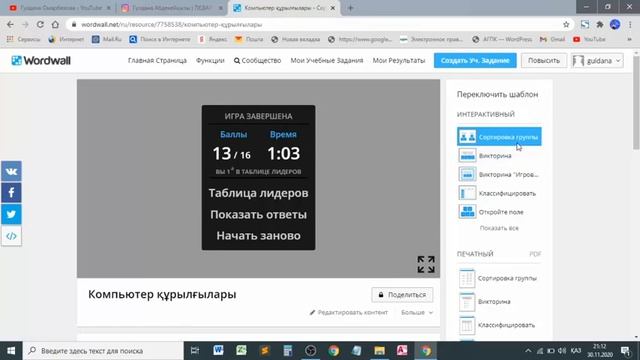Open the Mail.Ru bookmark
640x360 pixels.
tap(107, 39)
